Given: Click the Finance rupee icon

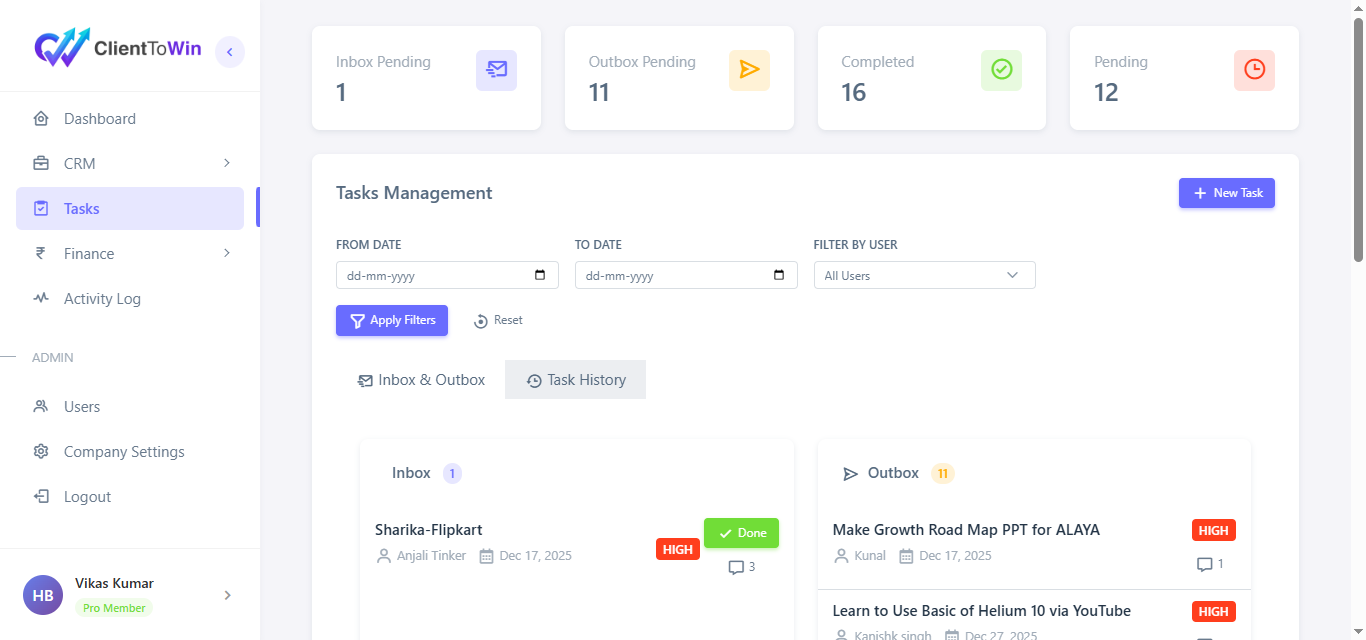Looking at the screenshot, I should pos(41,253).
